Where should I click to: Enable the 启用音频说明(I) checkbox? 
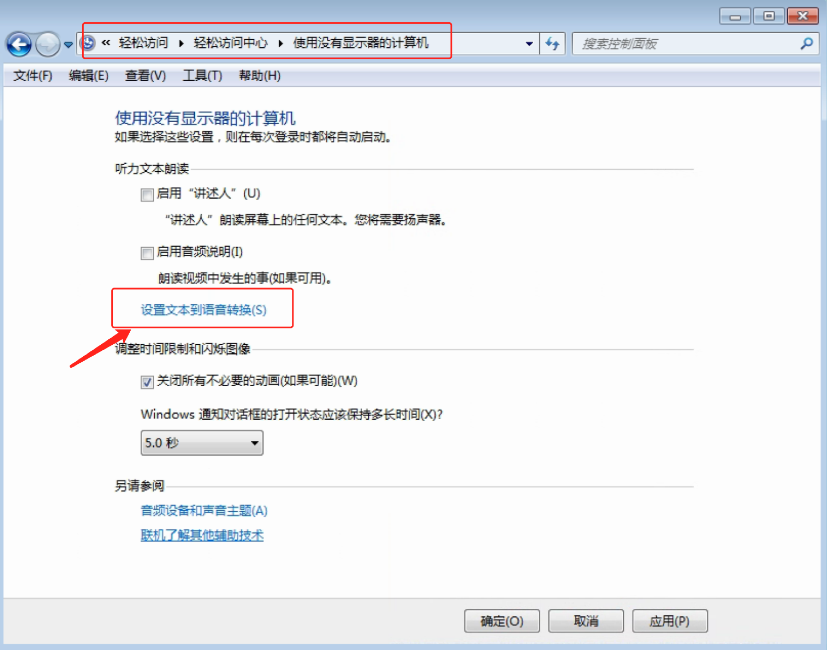[x=147, y=253]
